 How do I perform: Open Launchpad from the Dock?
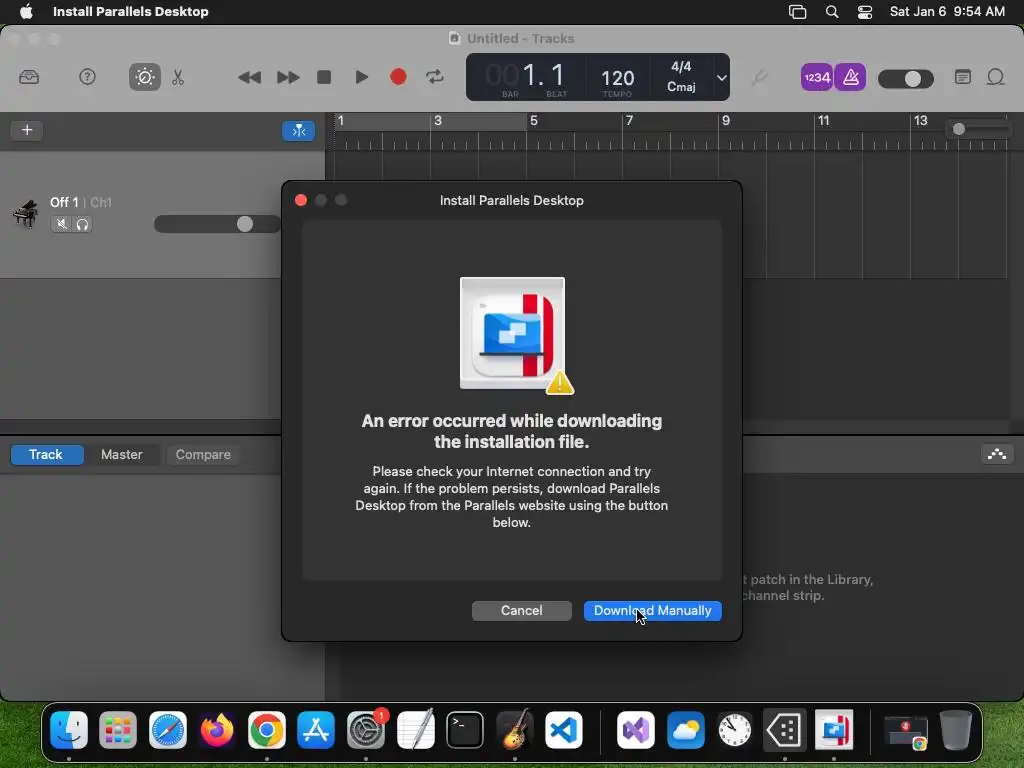(x=118, y=730)
